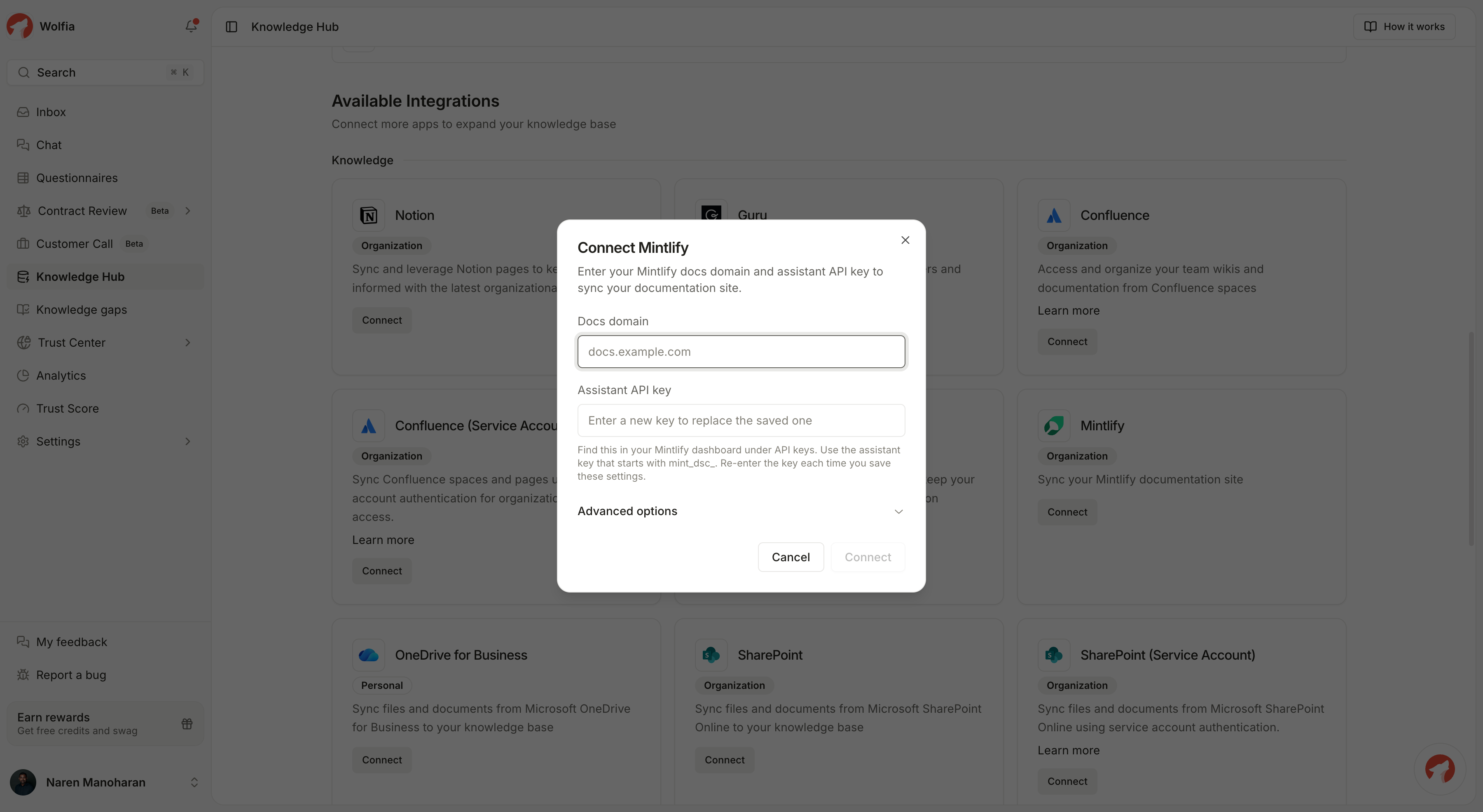Click the Analytics pie chart icon
The height and width of the screenshot is (812, 1483).
point(23,375)
